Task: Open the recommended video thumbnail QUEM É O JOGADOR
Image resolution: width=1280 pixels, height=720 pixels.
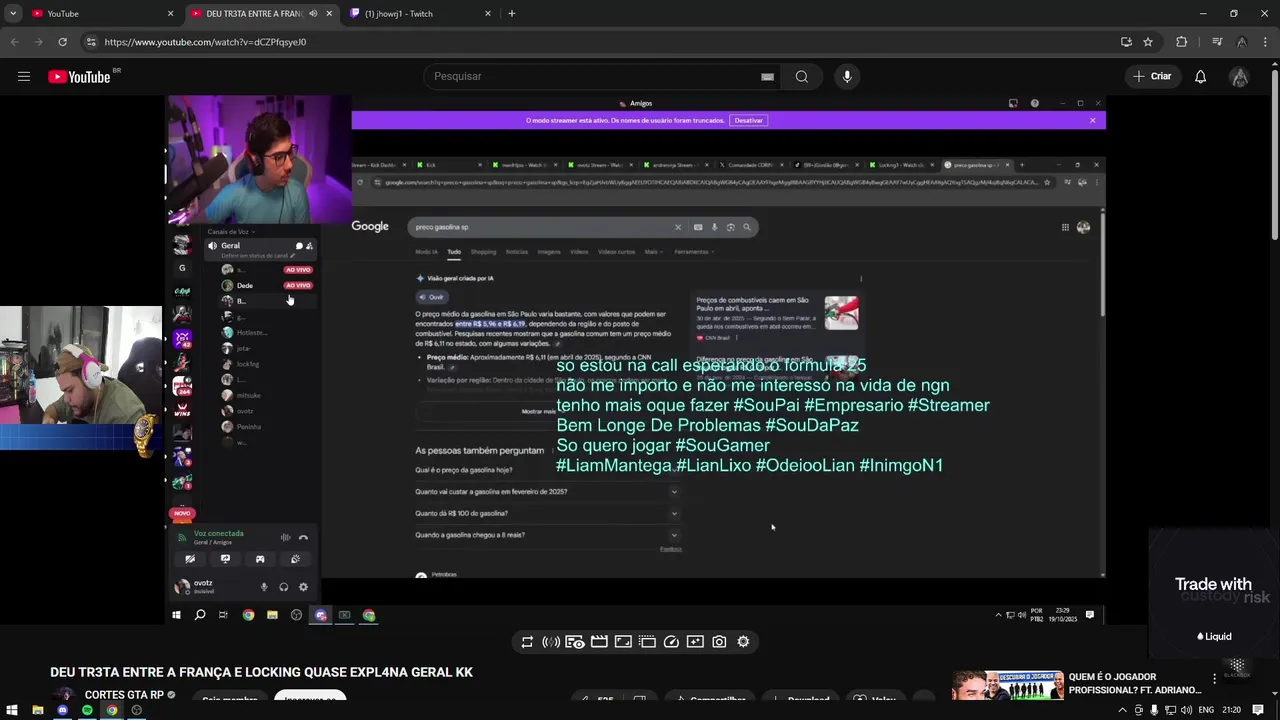Action: click(x=1008, y=686)
